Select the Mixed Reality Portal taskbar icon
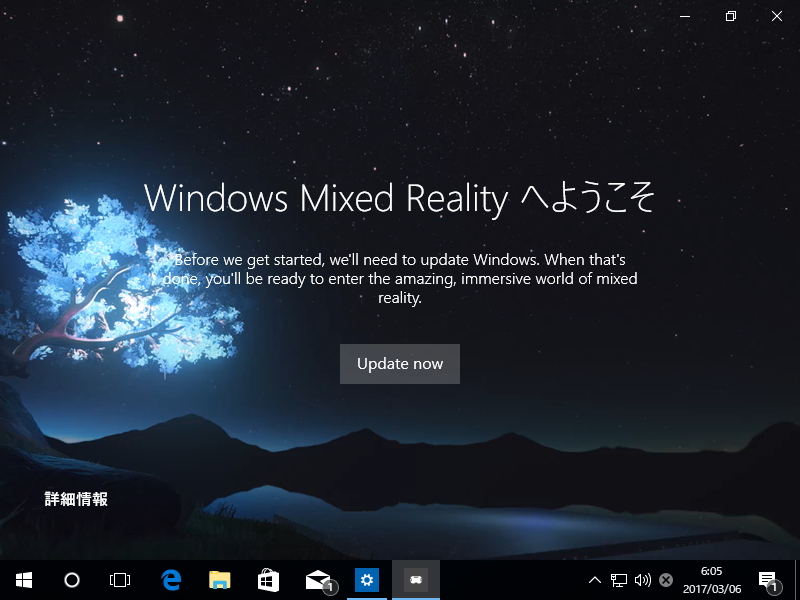 pos(416,580)
